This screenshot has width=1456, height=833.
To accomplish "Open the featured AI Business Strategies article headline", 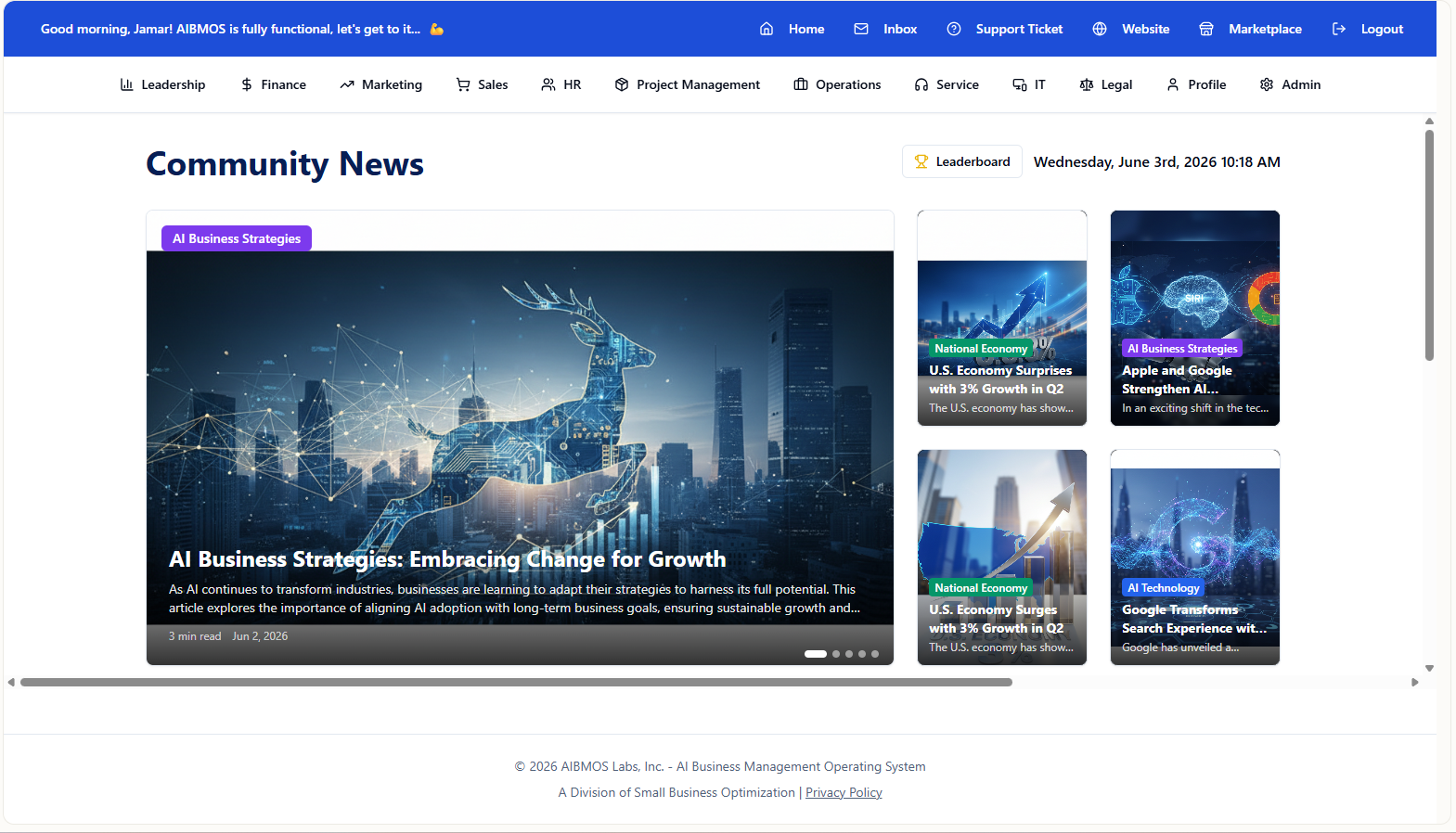I will click(447, 559).
